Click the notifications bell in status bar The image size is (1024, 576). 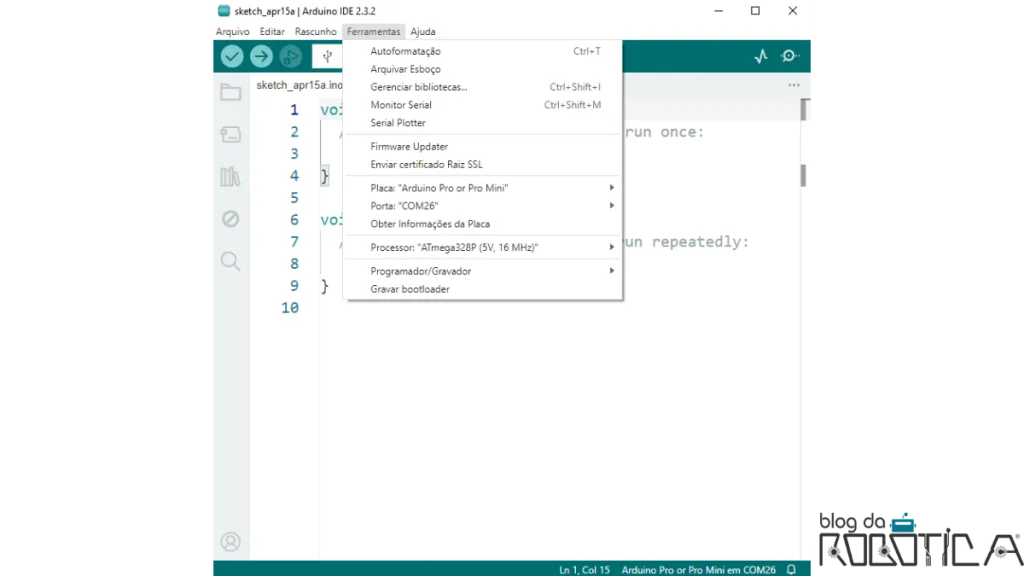click(x=792, y=569)
